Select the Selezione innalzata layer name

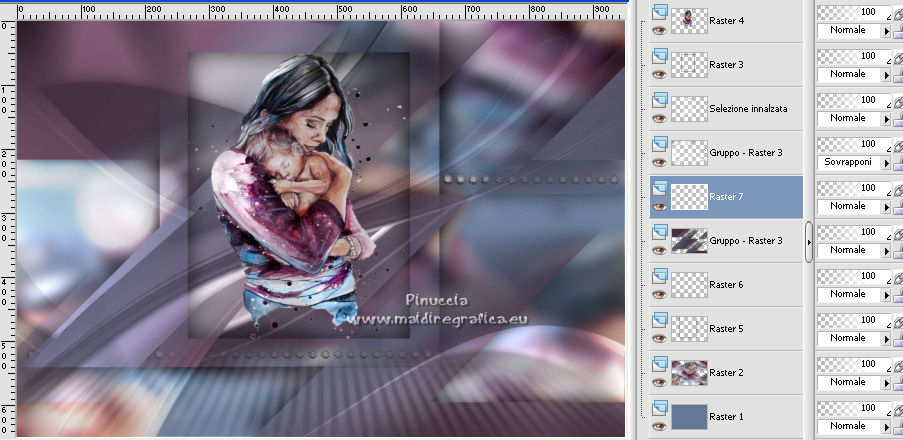[748, 108]
